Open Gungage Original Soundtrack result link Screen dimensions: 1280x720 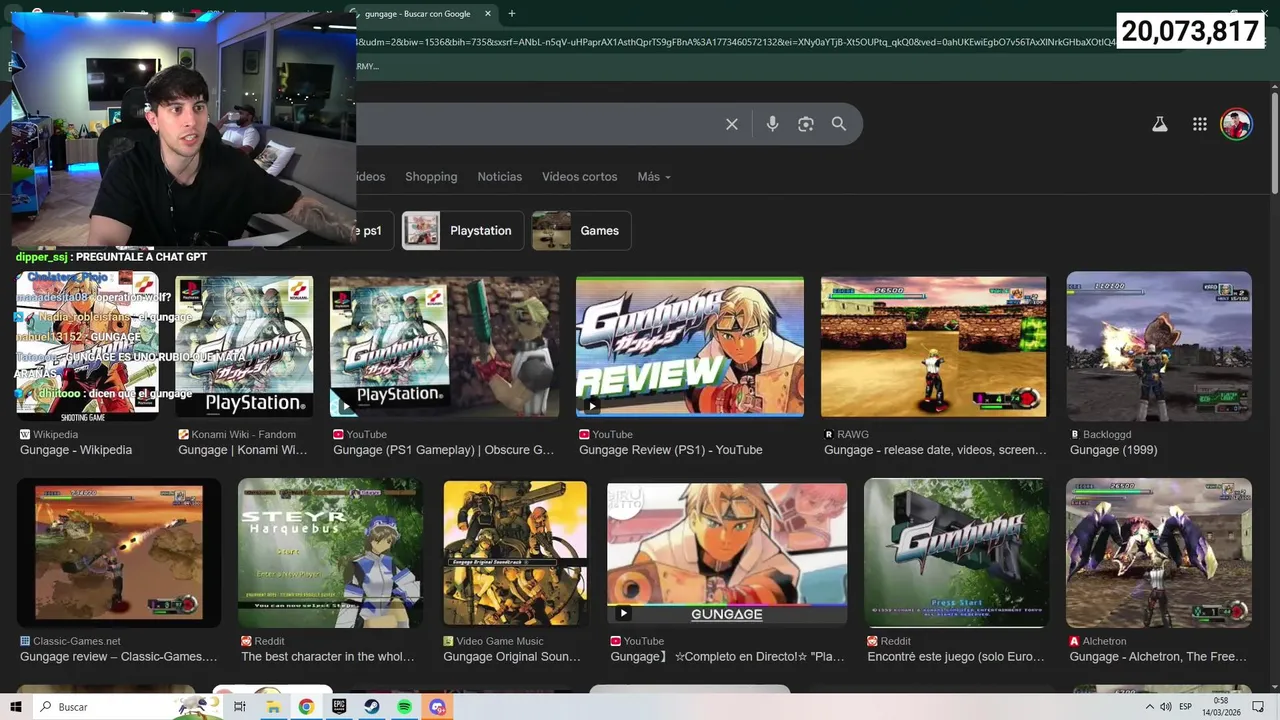click(512, 657)
